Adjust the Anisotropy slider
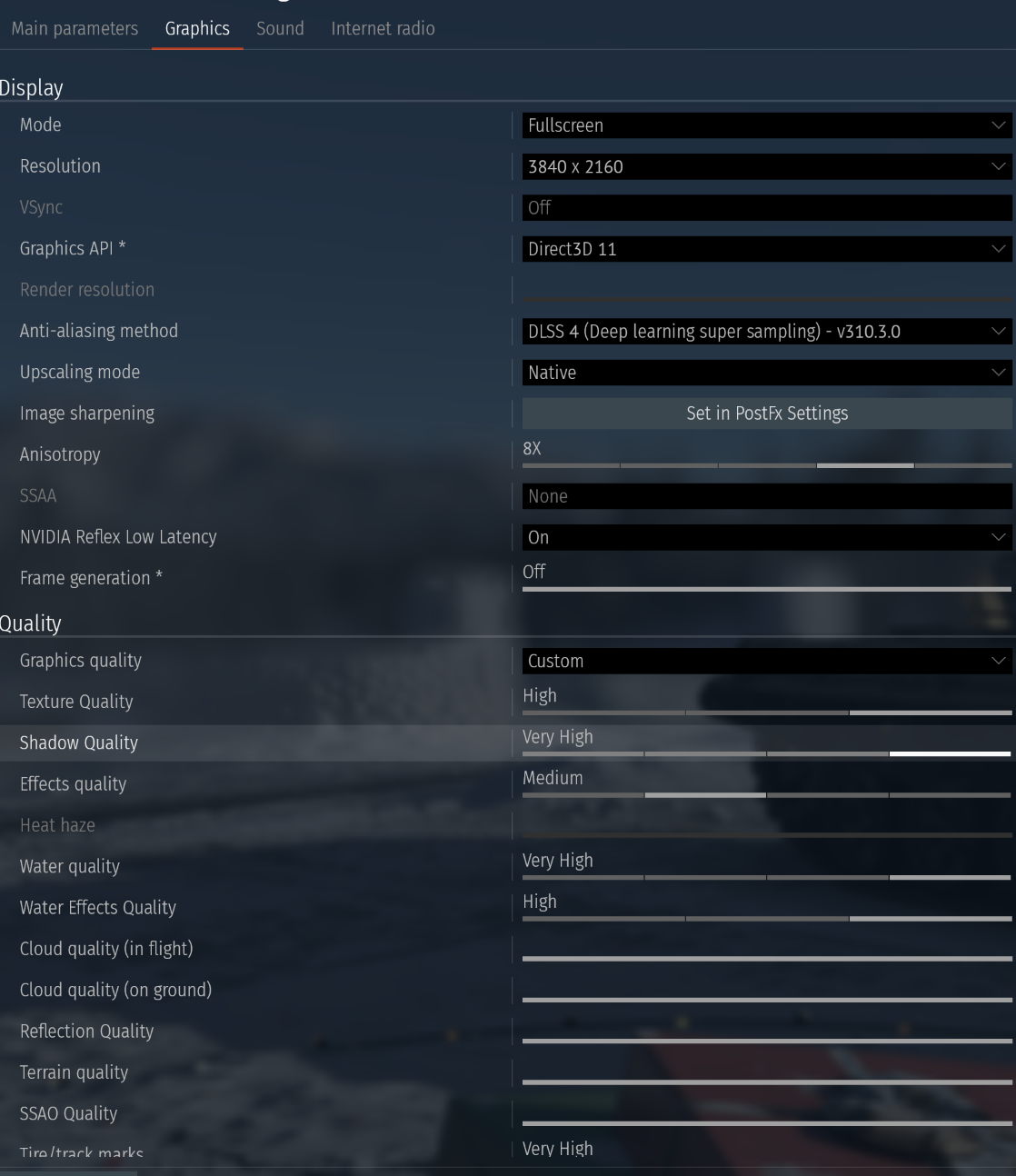1016x1176 pixels. [767, 465]
